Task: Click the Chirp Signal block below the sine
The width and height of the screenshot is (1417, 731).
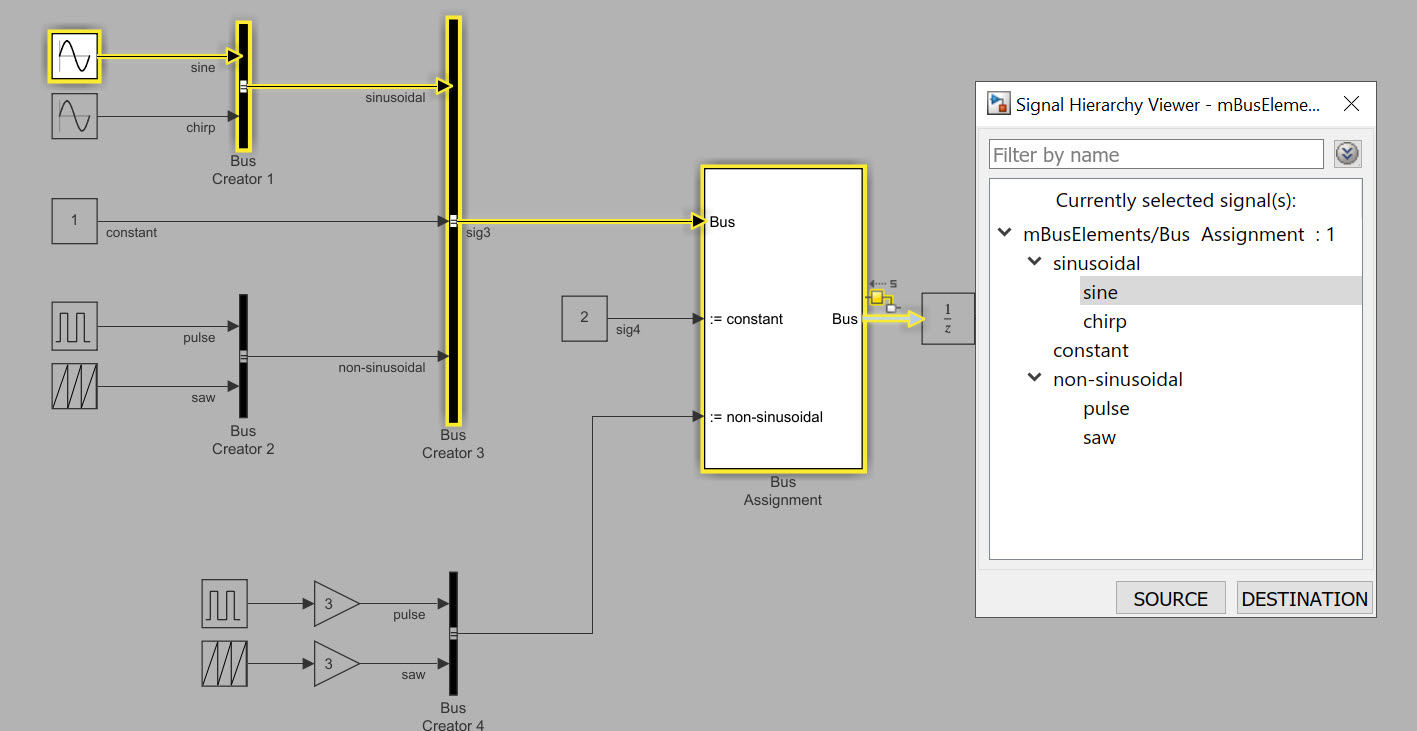Action: pos(74,116)
